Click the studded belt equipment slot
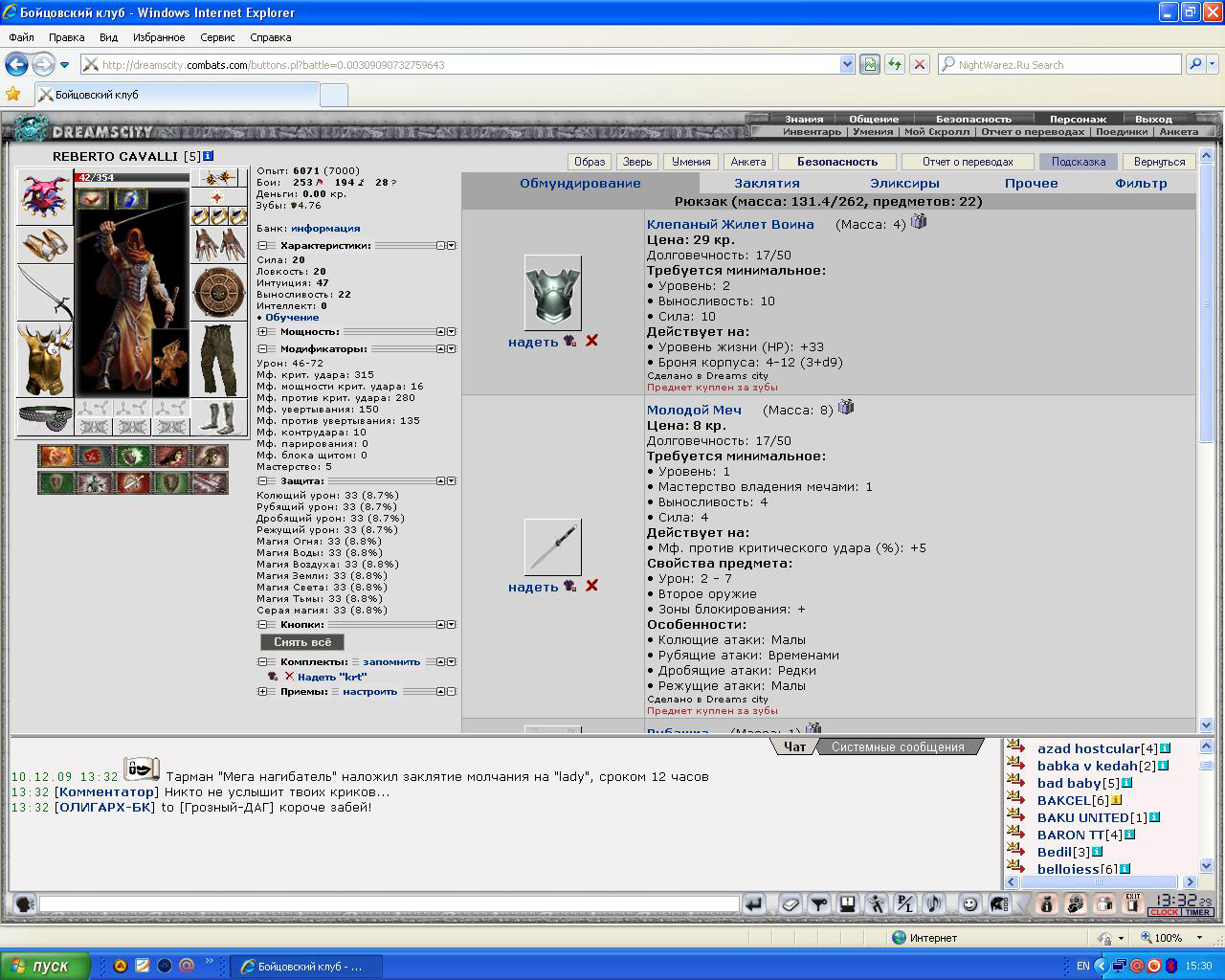The width and height of the screenshot is (1225, 980). [x=45, y=417]
